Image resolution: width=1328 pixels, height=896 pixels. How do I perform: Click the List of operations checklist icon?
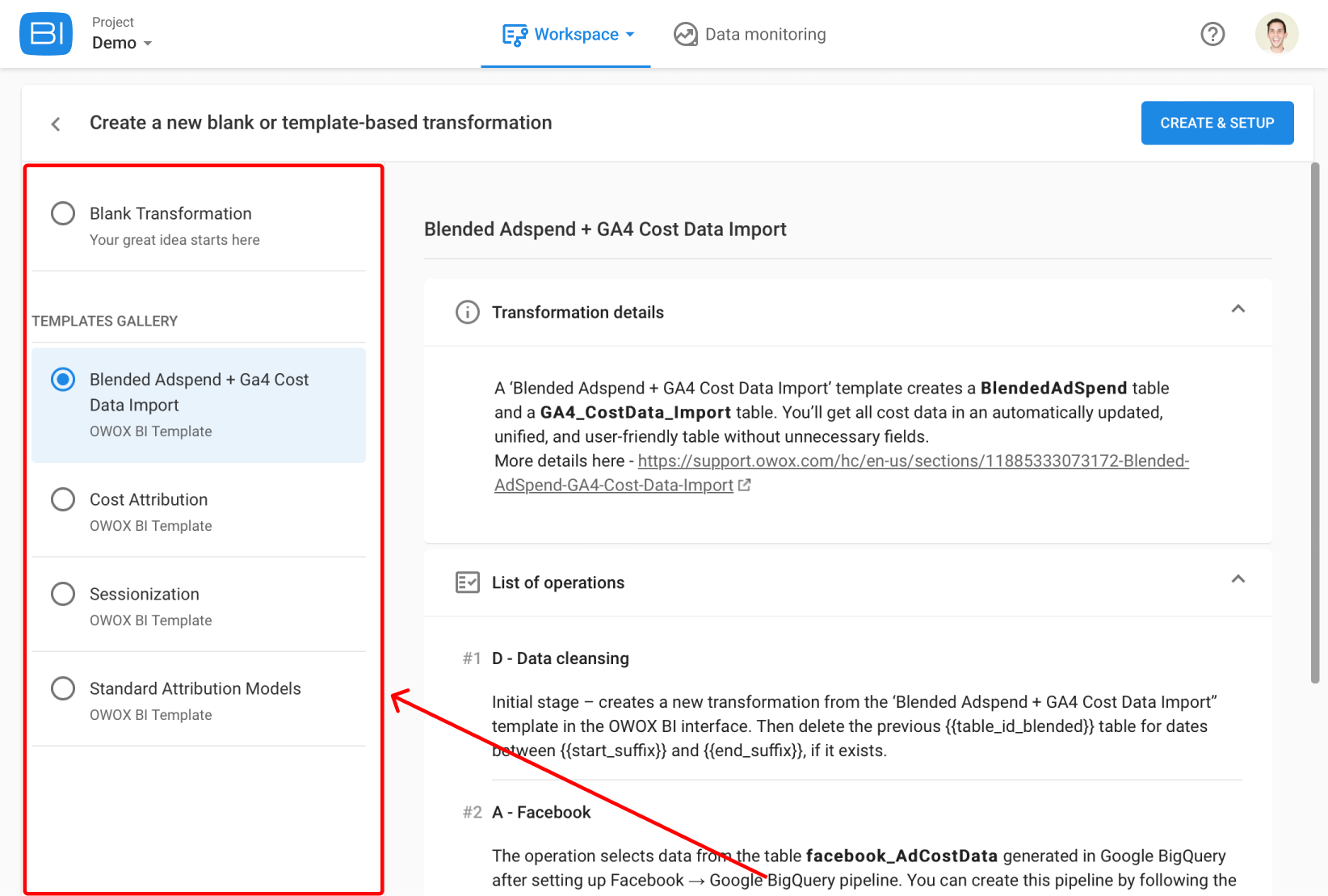point(468,583)
